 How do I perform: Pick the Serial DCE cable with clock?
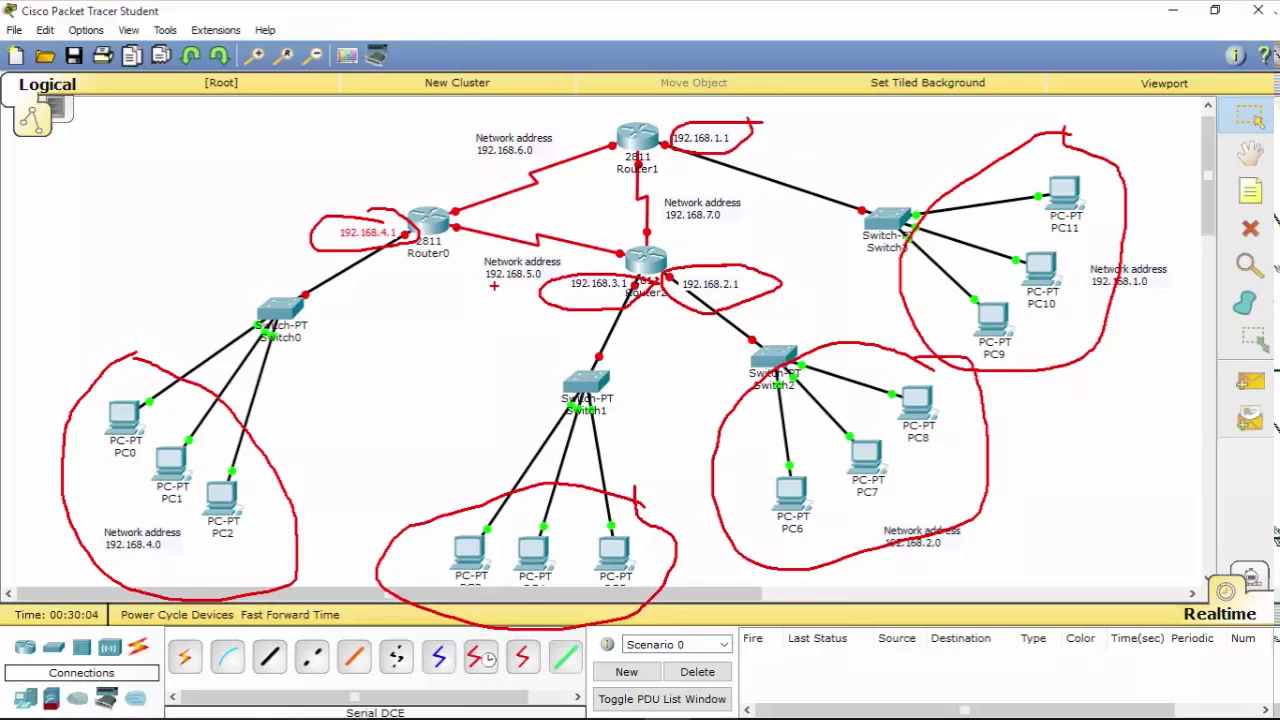(480, 657)
